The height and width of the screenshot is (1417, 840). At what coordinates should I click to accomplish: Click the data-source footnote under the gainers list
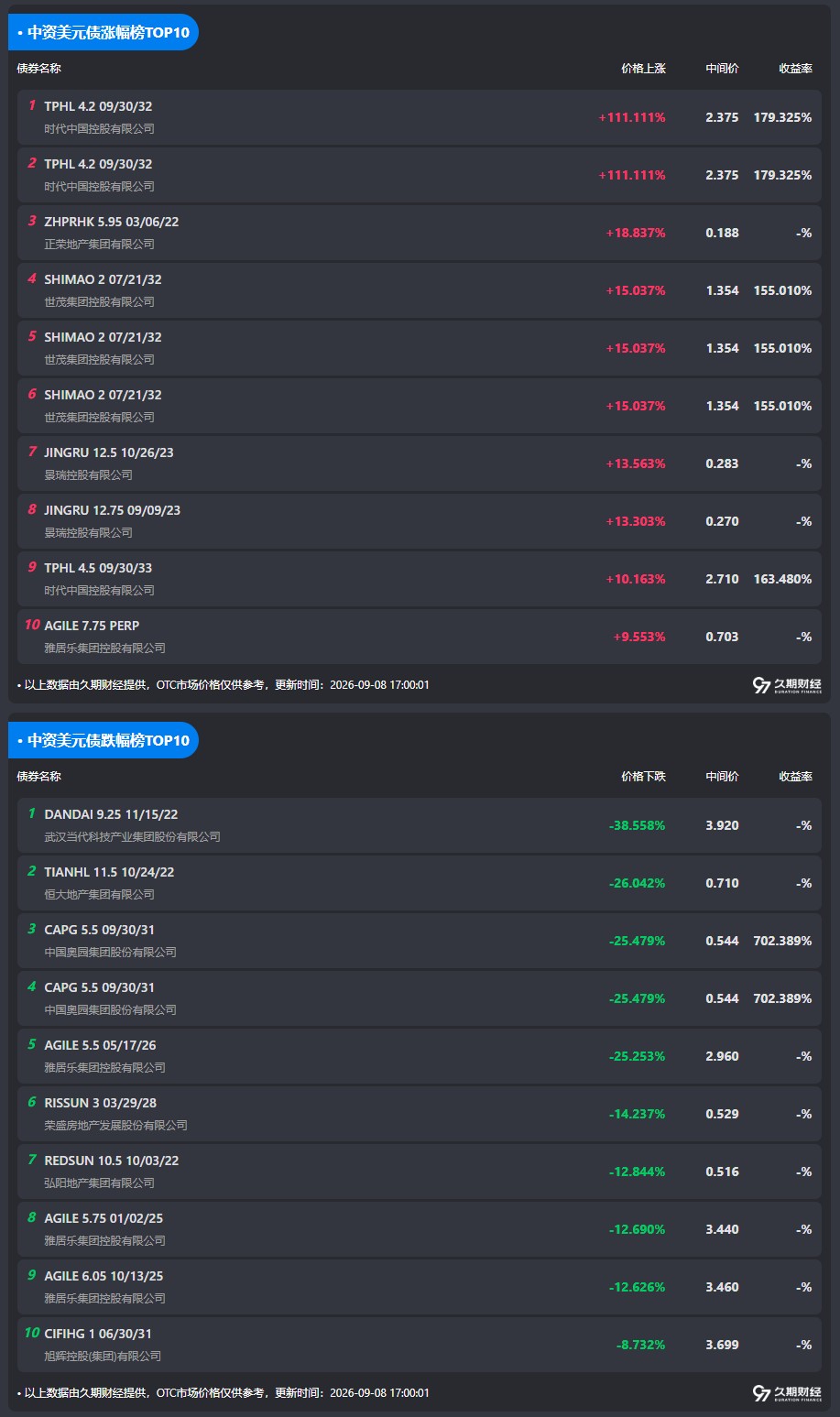[x=223, y=685]
